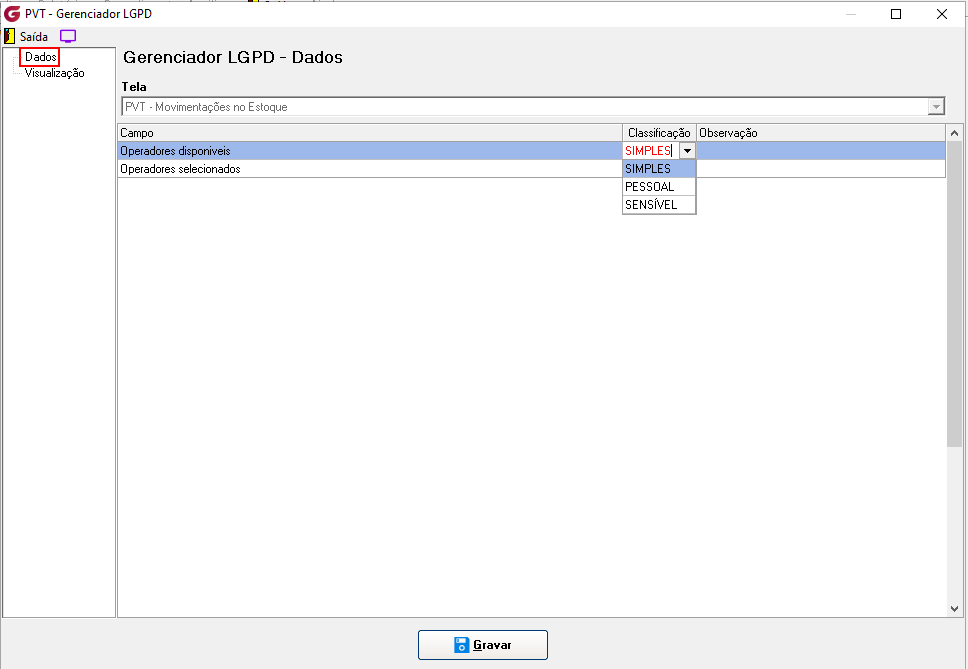This screenshot has height=669, width=968.
Task: Click the scrollbar up arrow in grid
Action: [954, 133]
